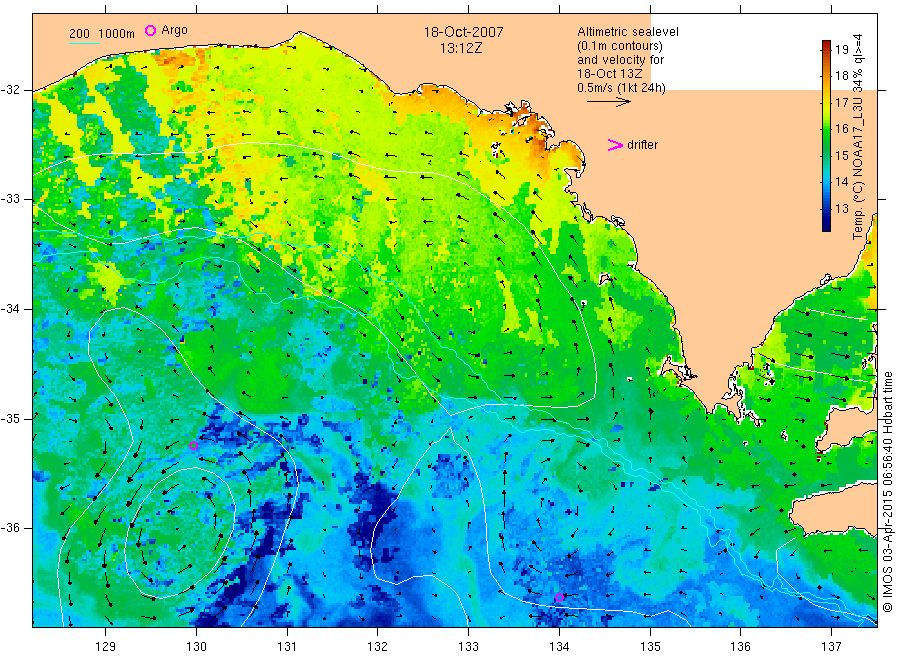Click the 'and velocity for' text line
Screen dimensions: 900x660
tap(620, 60)
